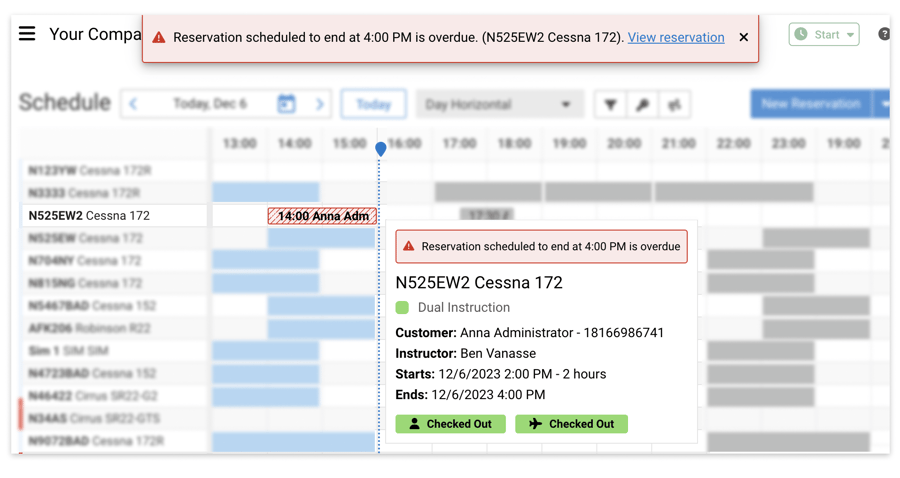Screen dimensions: 900x478
Task: Click the maintenance wrench toolbar icon
Action: (642, 104)
